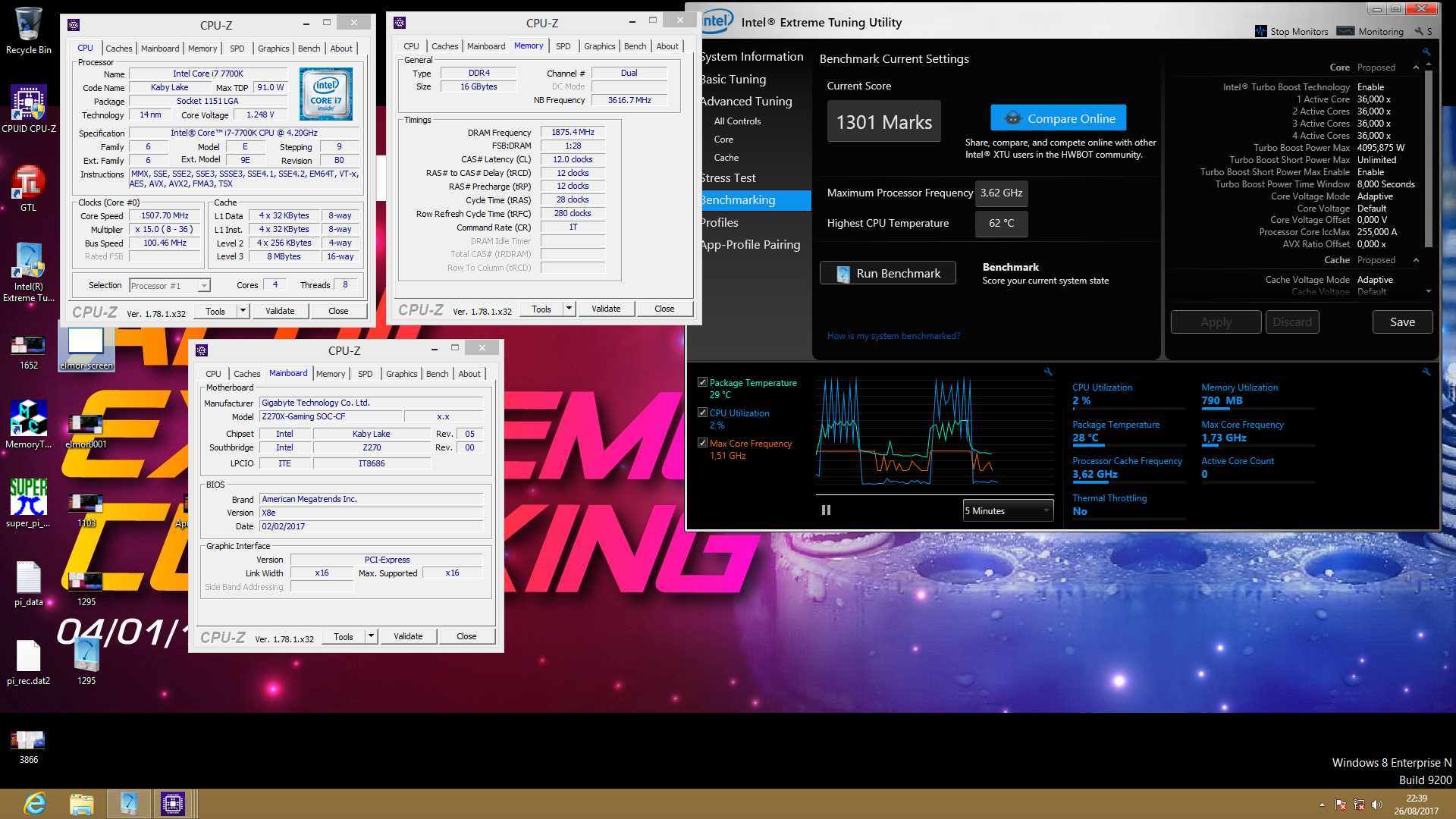Select Stress Test in XTU sidebar
The image size is (1456, 819).
click(x=728, y=177)
